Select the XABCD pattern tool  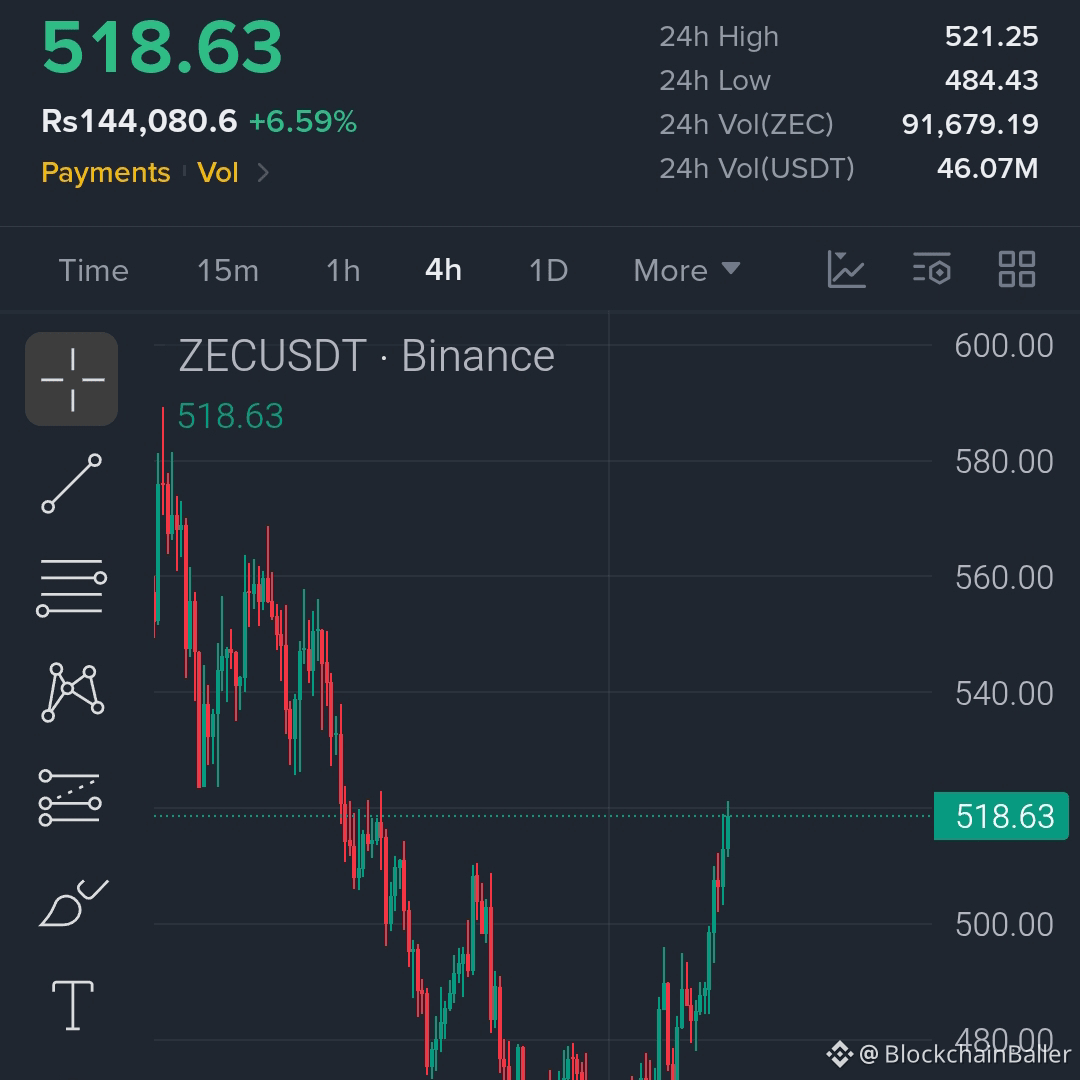72,692
